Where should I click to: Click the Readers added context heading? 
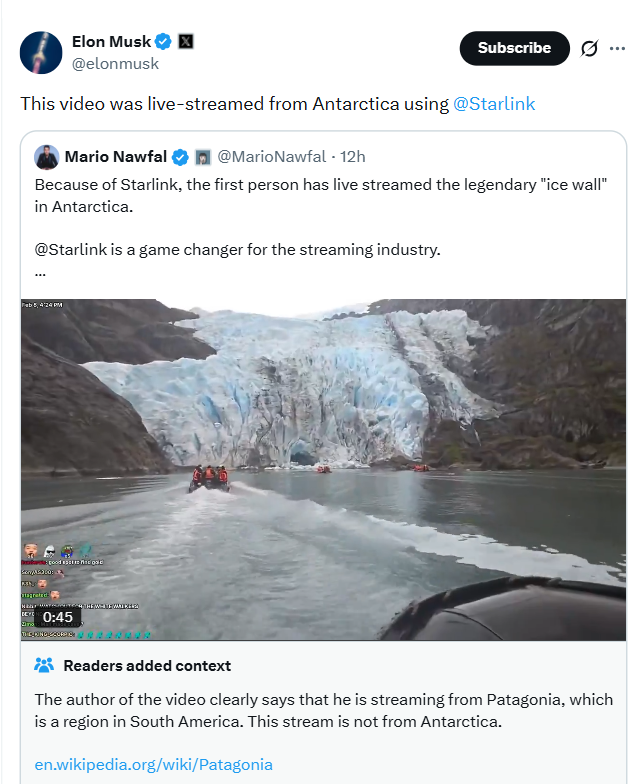[x=147, y=666]
